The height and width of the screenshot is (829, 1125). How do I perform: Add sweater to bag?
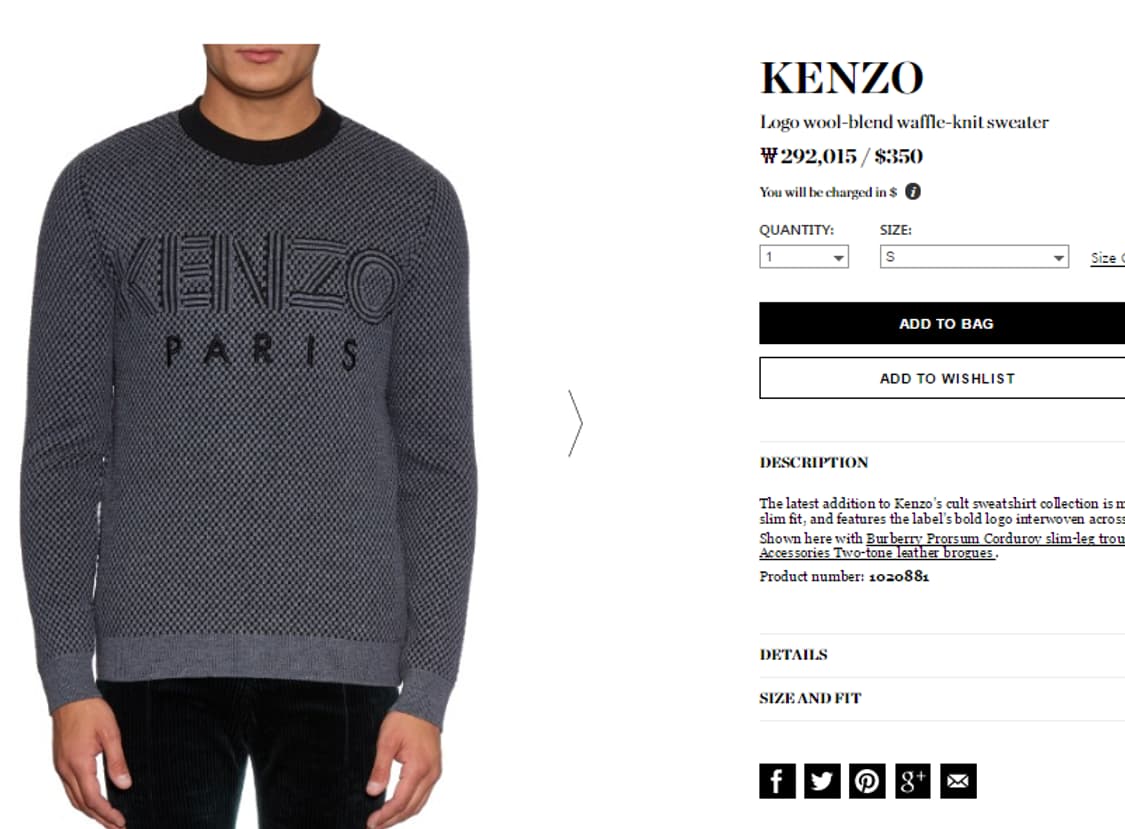point(942,324)
